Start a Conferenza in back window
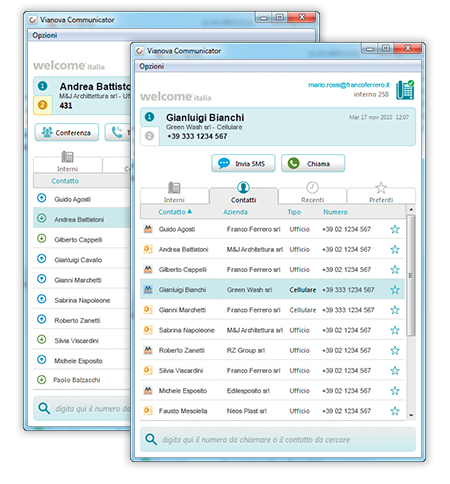The width and height of the screenshot is (450, 484). (x=67, y=132)
